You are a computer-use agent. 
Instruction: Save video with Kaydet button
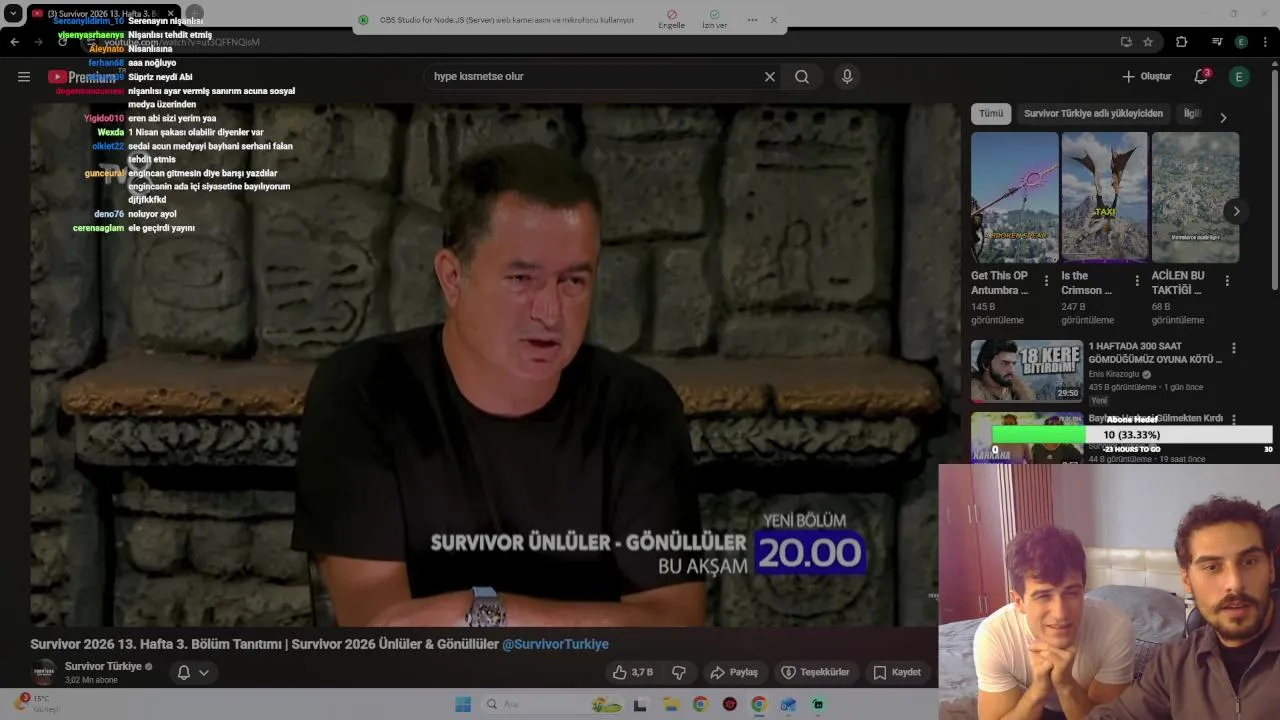897,672
